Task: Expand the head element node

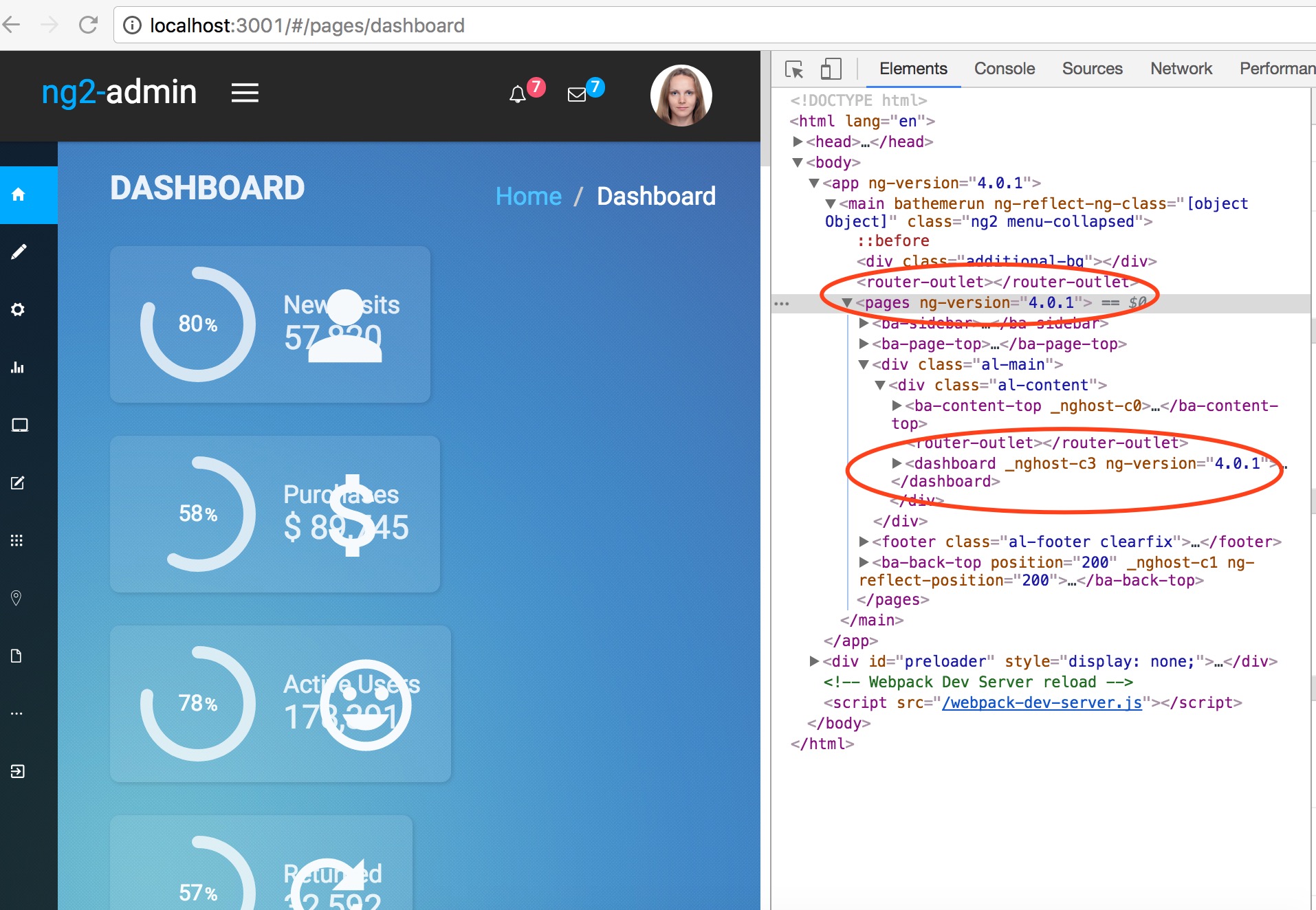Action: click(x=798, y=142)
